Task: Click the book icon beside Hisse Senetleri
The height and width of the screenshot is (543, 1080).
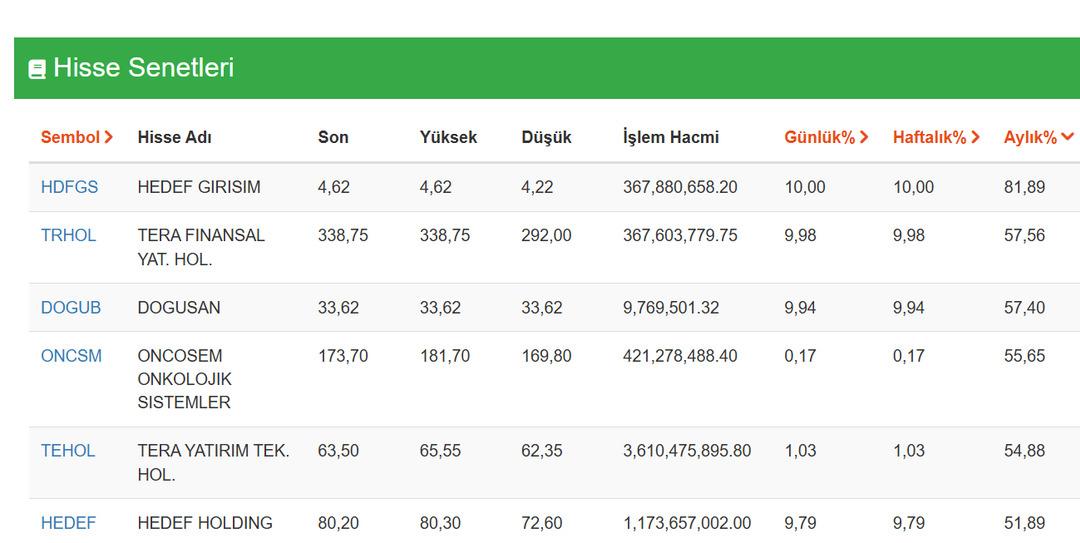Action: tap(37, 69)
